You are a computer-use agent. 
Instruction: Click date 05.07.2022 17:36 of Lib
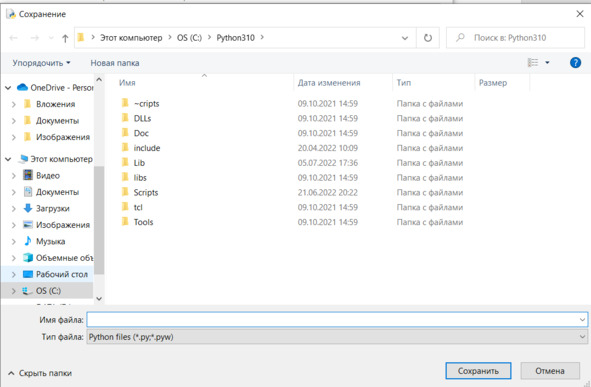point(328,163)
